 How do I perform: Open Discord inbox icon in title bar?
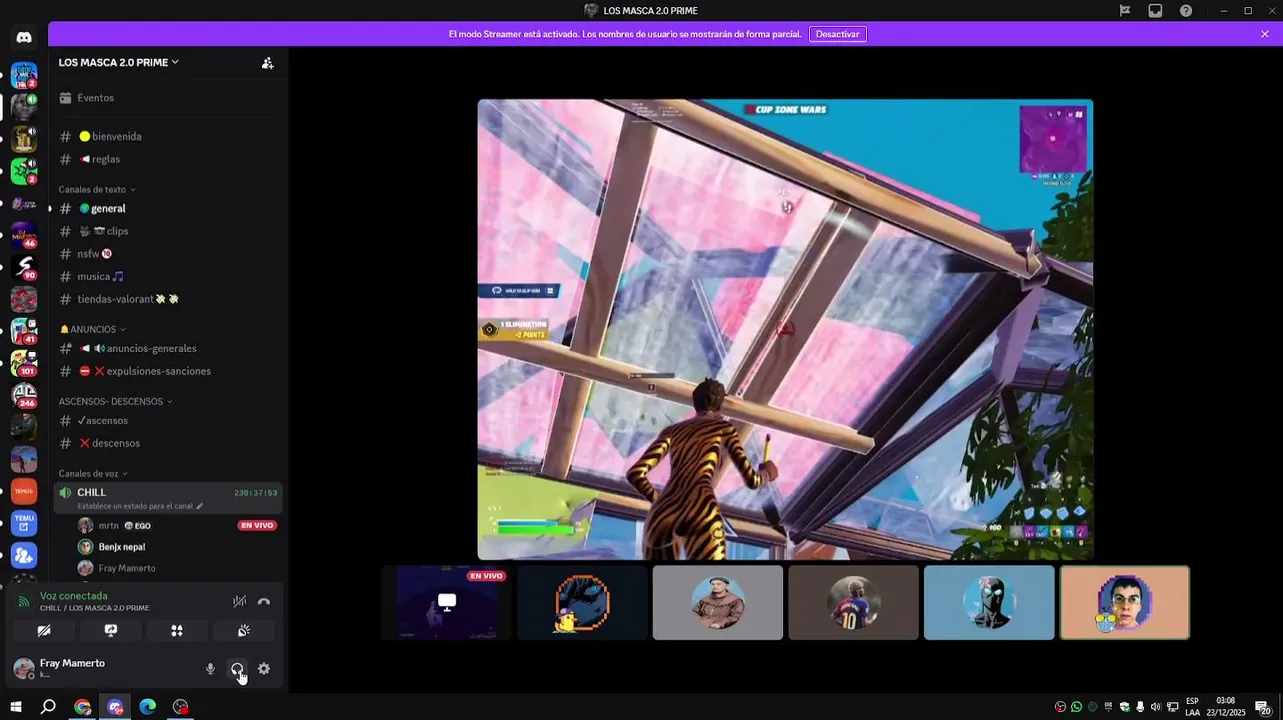click(x=1155, y=11)
